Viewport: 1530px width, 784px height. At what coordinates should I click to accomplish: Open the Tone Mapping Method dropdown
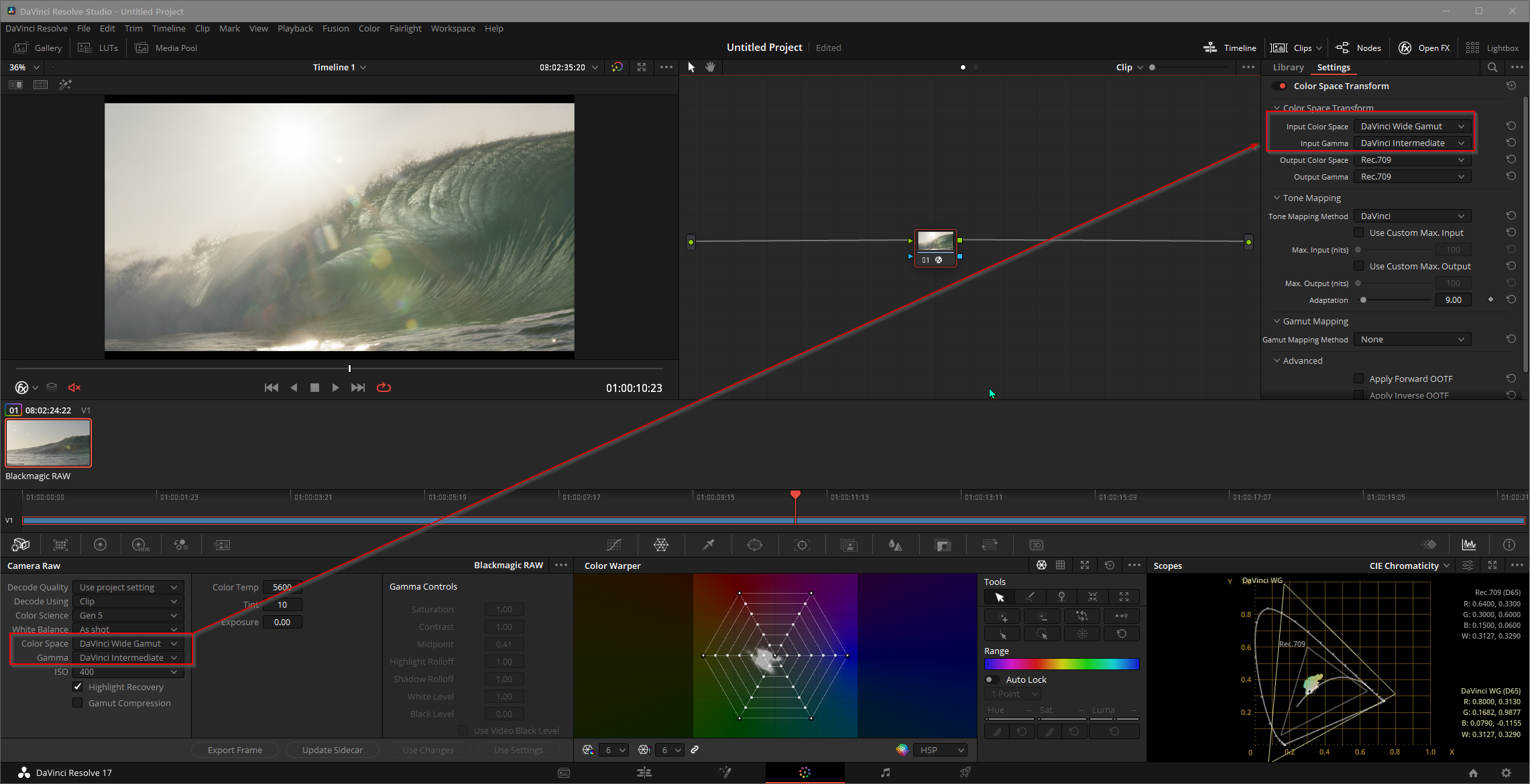click(1412, 216)
